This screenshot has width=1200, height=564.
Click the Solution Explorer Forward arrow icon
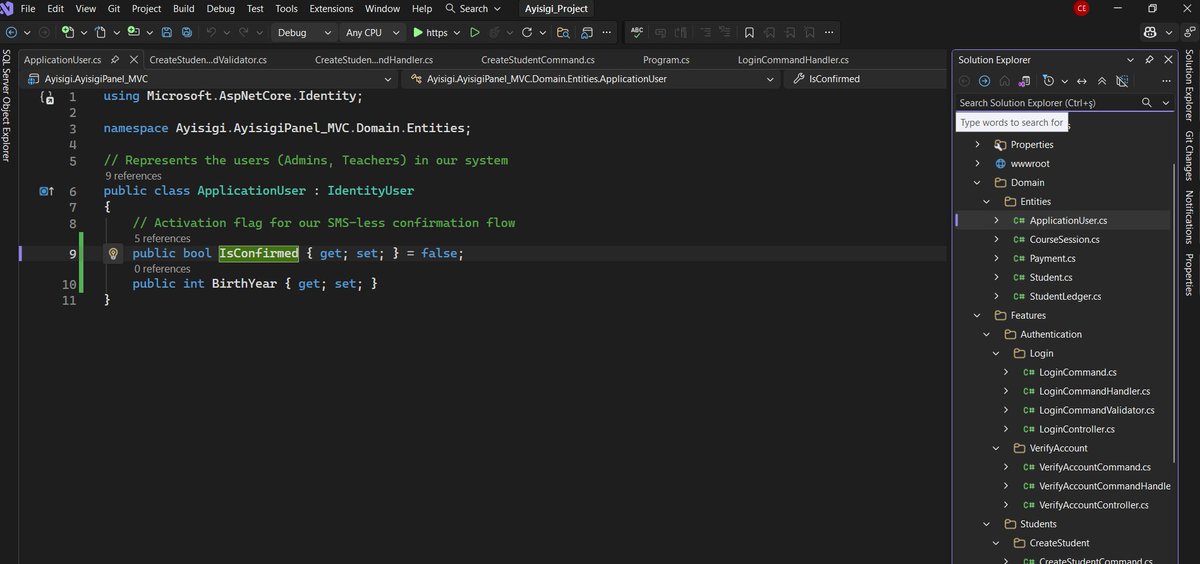pos(984,81)
